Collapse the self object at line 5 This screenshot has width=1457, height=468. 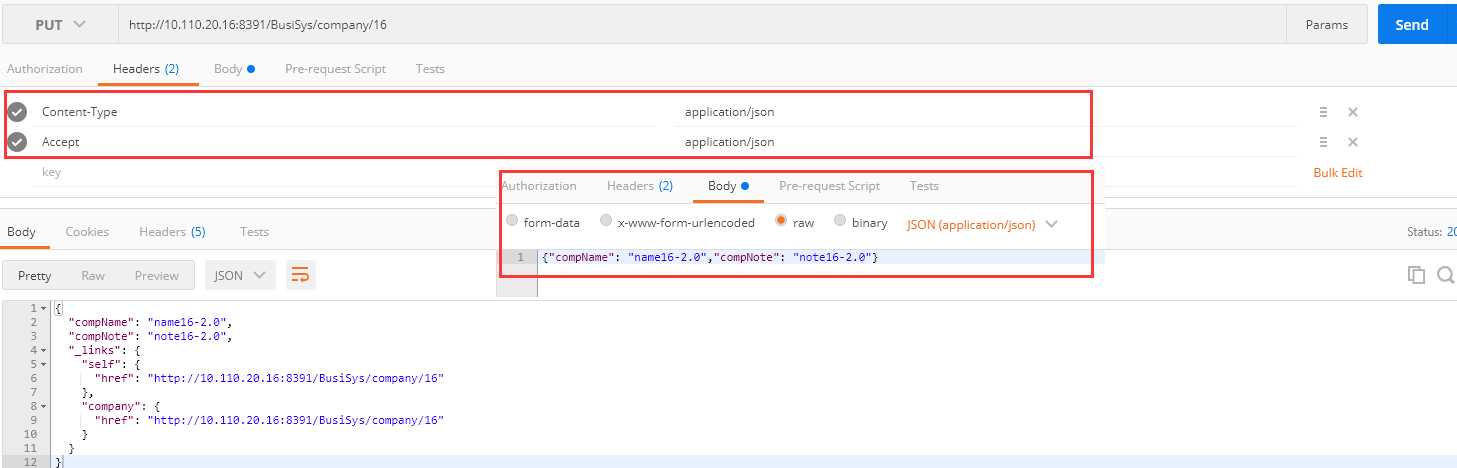pyautogui.click(x=43, y=364)
